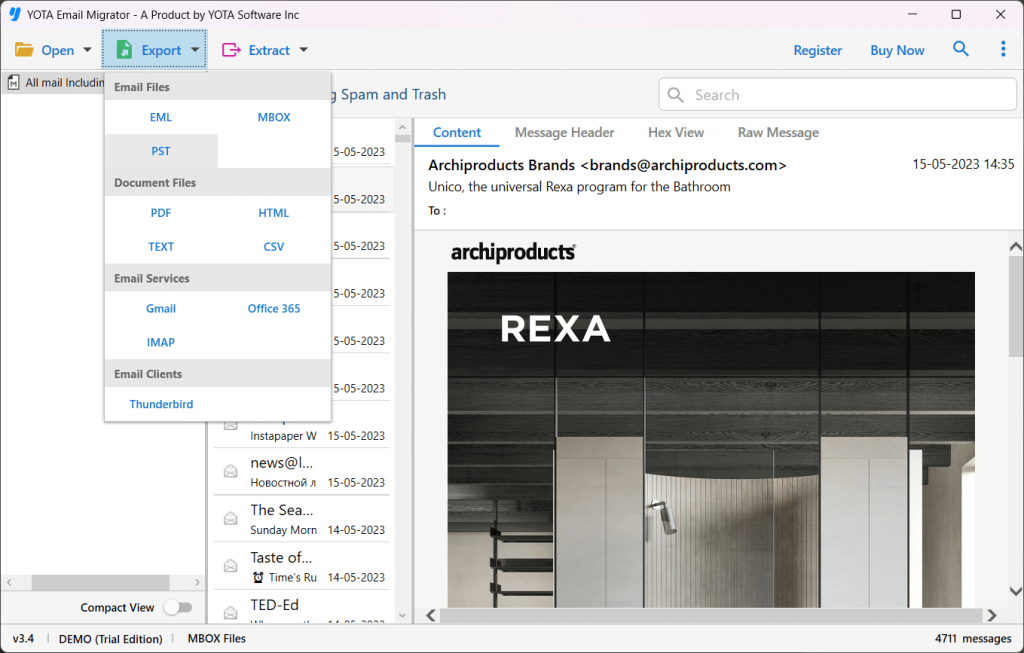Choose MBOX export format
This screenshot has height=653, width=1024.
click(274, 117)
